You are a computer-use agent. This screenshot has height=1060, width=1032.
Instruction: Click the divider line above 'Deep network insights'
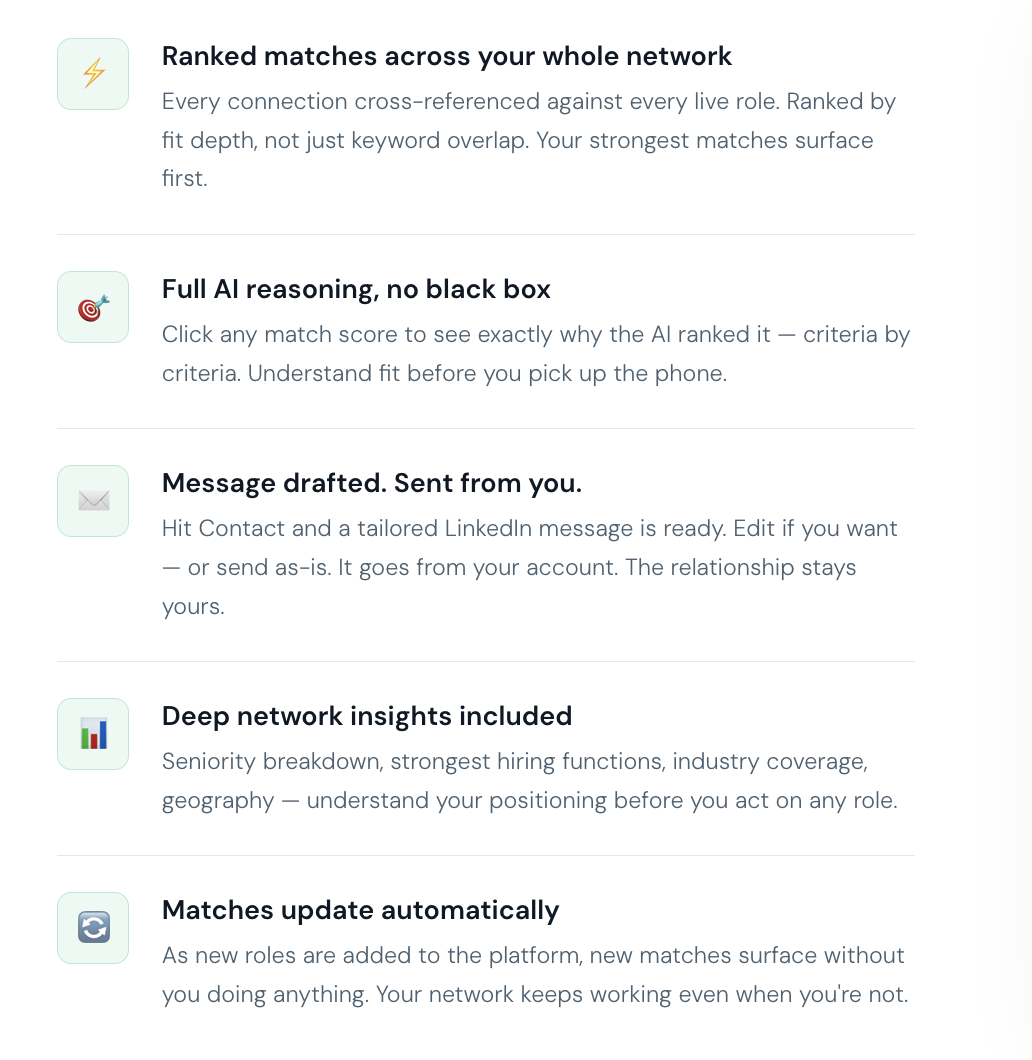click(485, 662)
